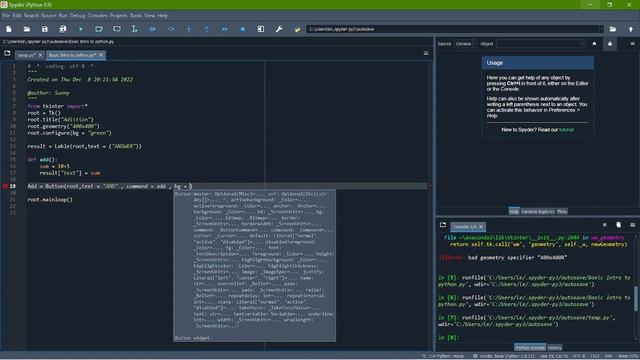
Task: Switch to the Plots tab
Action: [562, 211]
